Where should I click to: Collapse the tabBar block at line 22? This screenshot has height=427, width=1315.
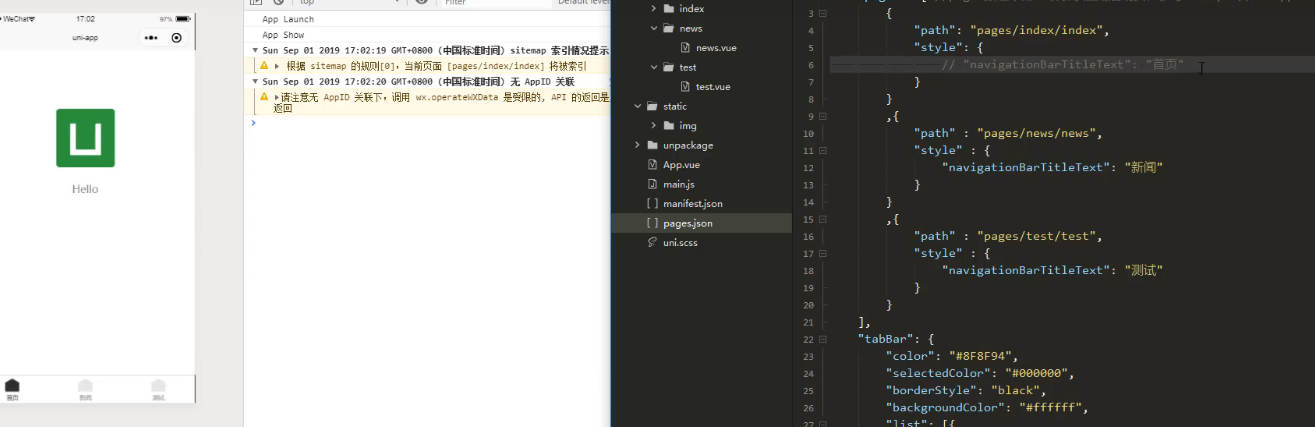point(823,339)
